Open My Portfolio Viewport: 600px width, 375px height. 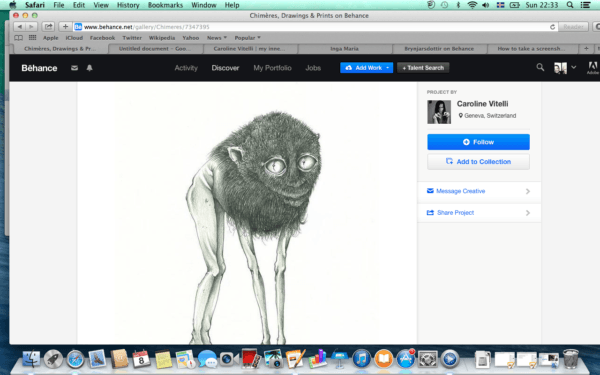coord(272,68)
